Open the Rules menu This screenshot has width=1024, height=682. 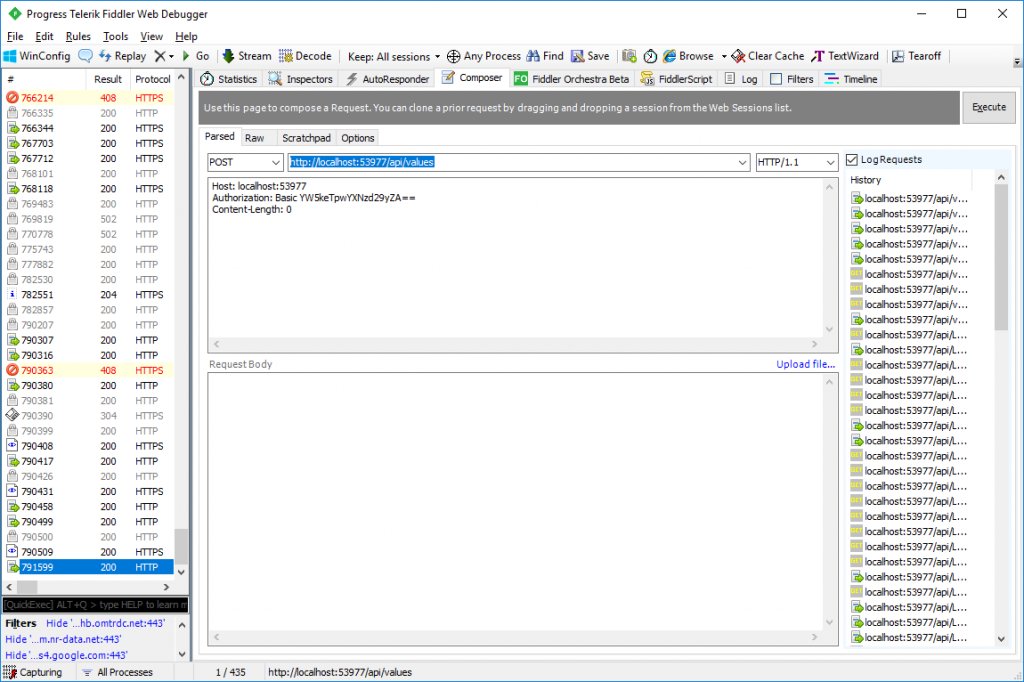point(78,37)
